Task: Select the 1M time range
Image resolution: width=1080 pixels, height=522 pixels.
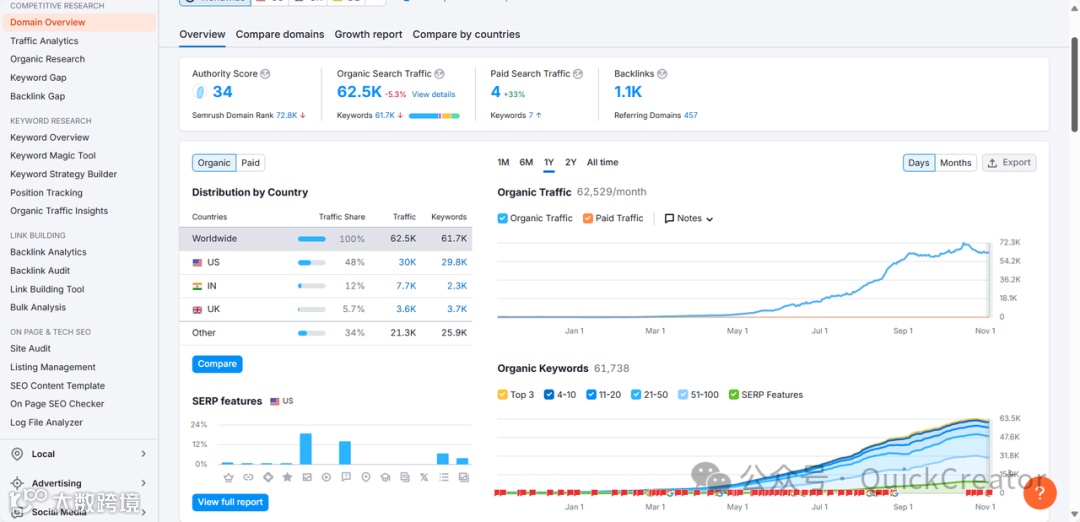Action: click(503, 163)
